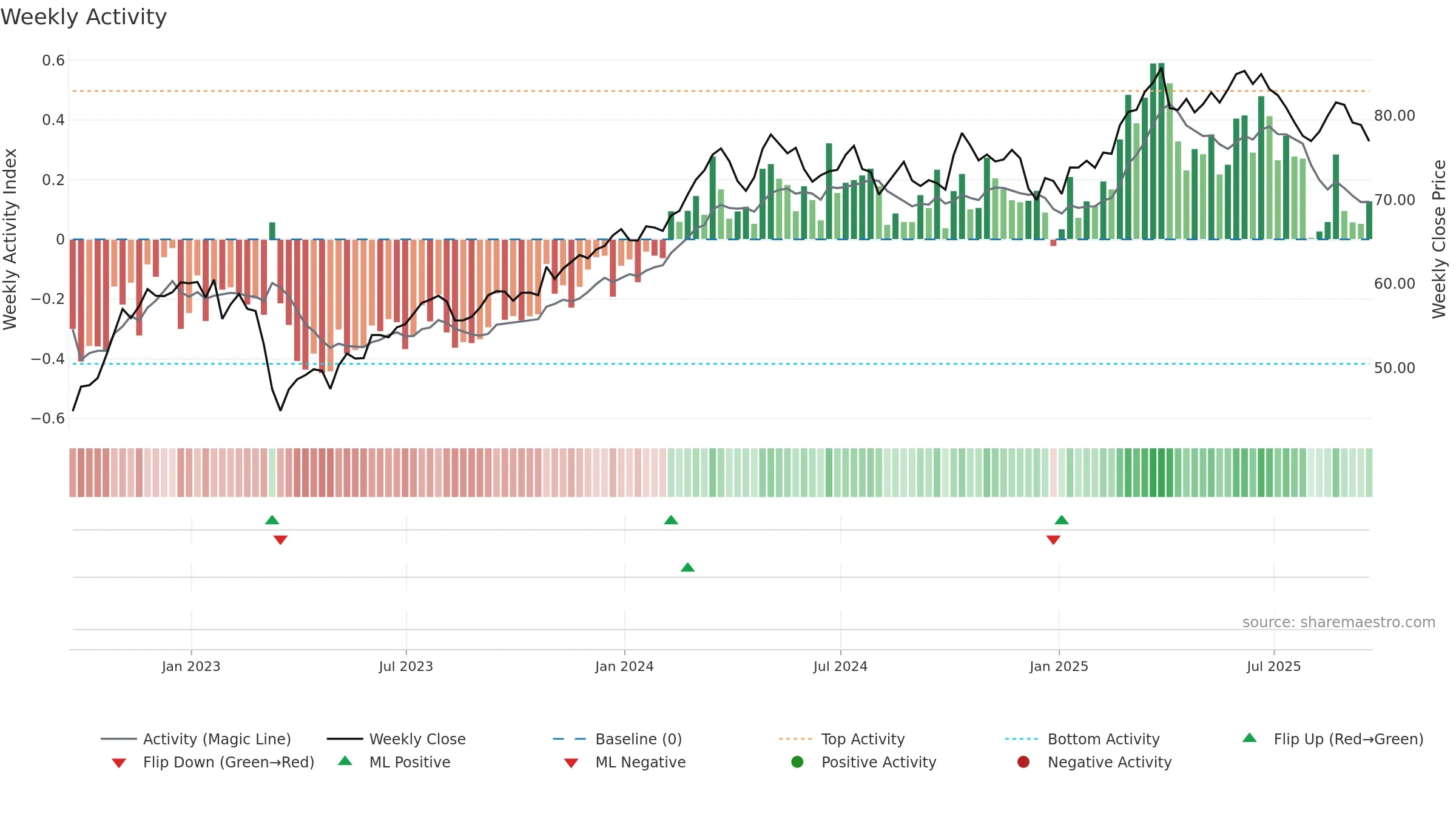Toggle the Weekly Close legend entry
Viewport: 1456px width, 819px height.
[x=396, y=739]
